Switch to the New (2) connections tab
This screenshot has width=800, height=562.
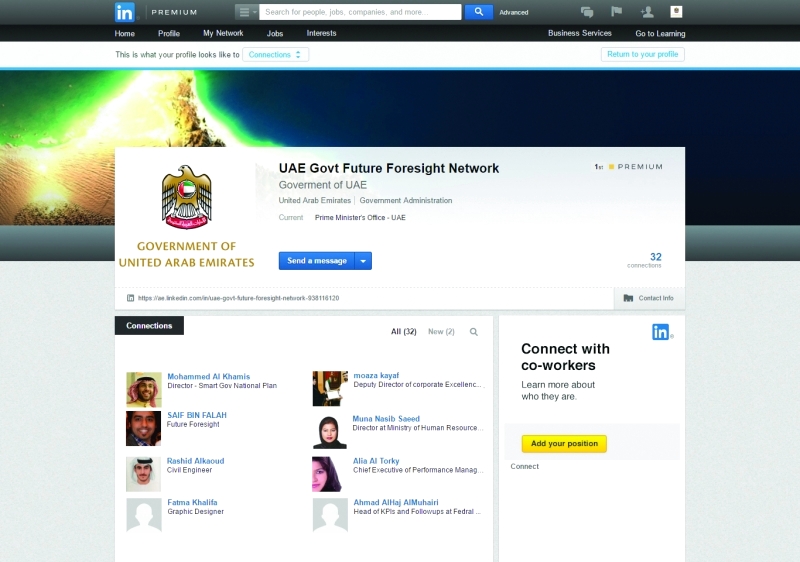pos(441,331)
